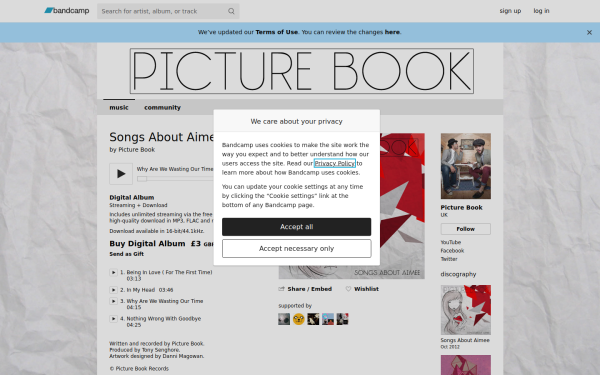Open the Terms of Use link

coord(276,32)
